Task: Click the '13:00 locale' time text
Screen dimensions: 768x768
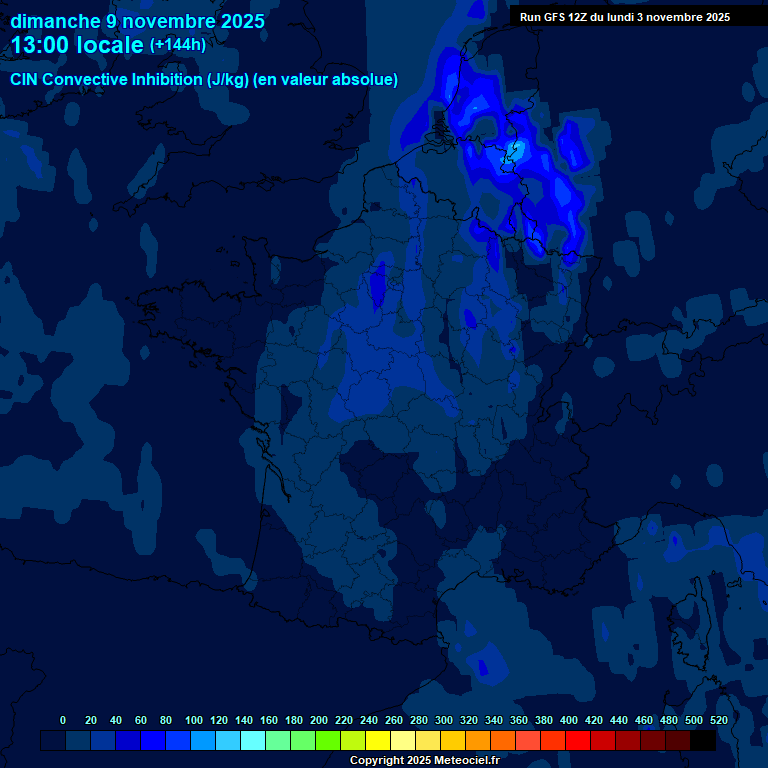Action: (77, 45)
